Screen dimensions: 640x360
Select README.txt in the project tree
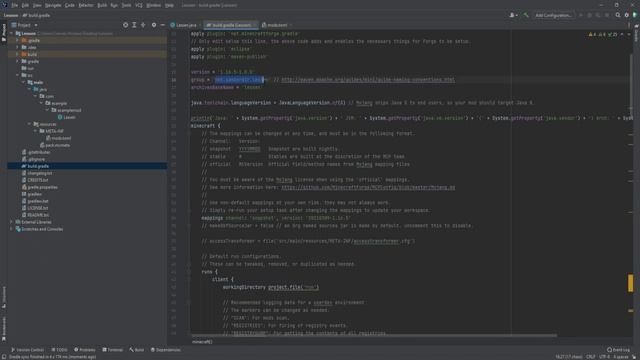(36, 215)
